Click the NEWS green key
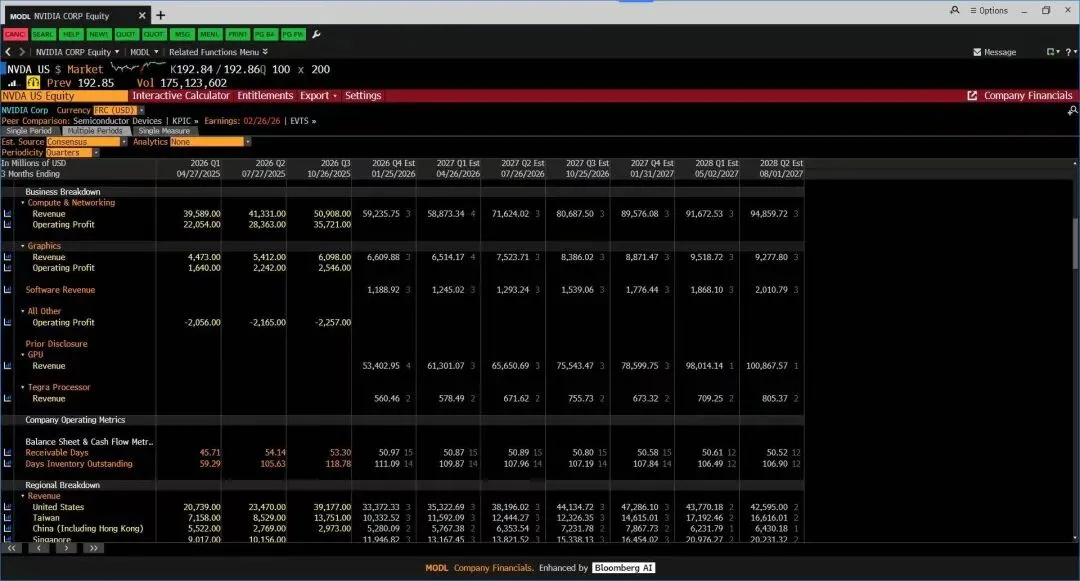 (x=98, y=34)
